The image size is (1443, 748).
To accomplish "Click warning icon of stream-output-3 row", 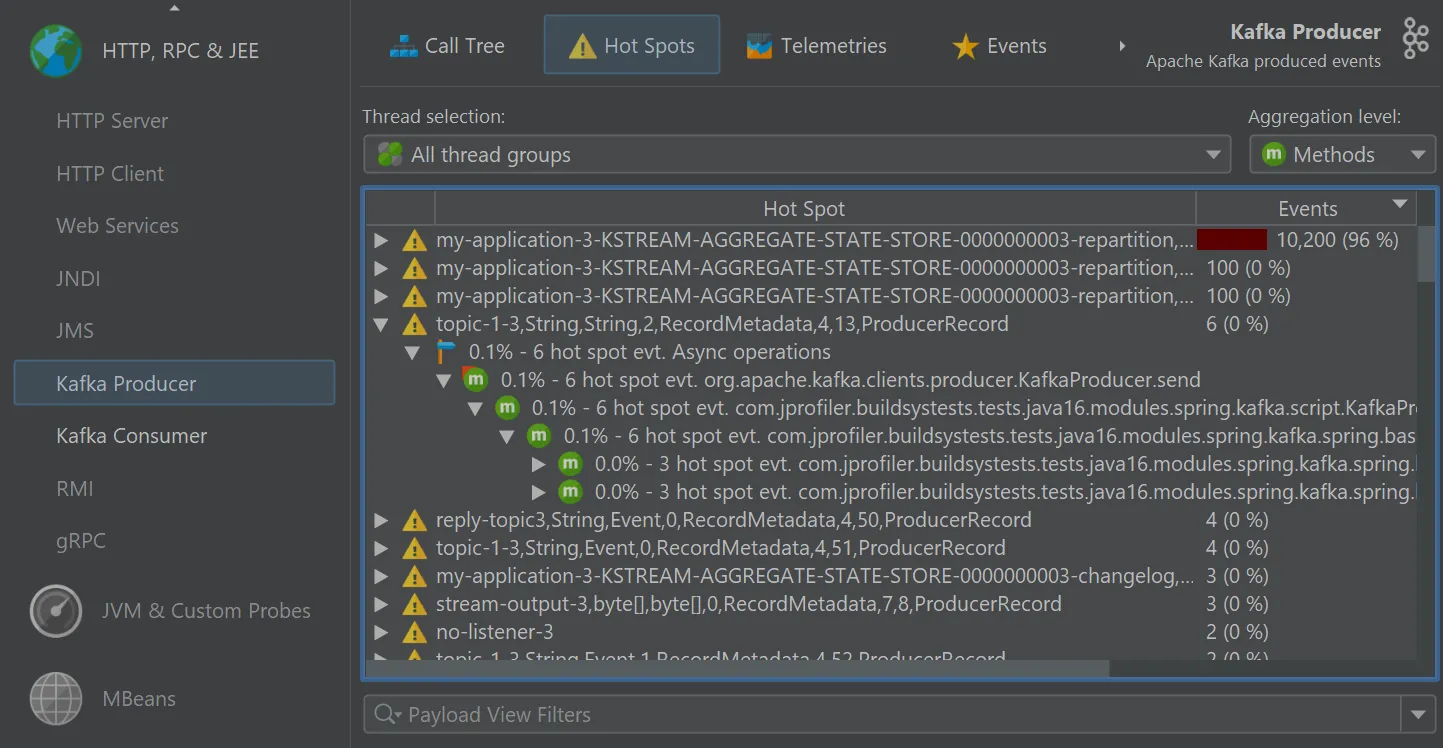I will (x=414, y=604).
